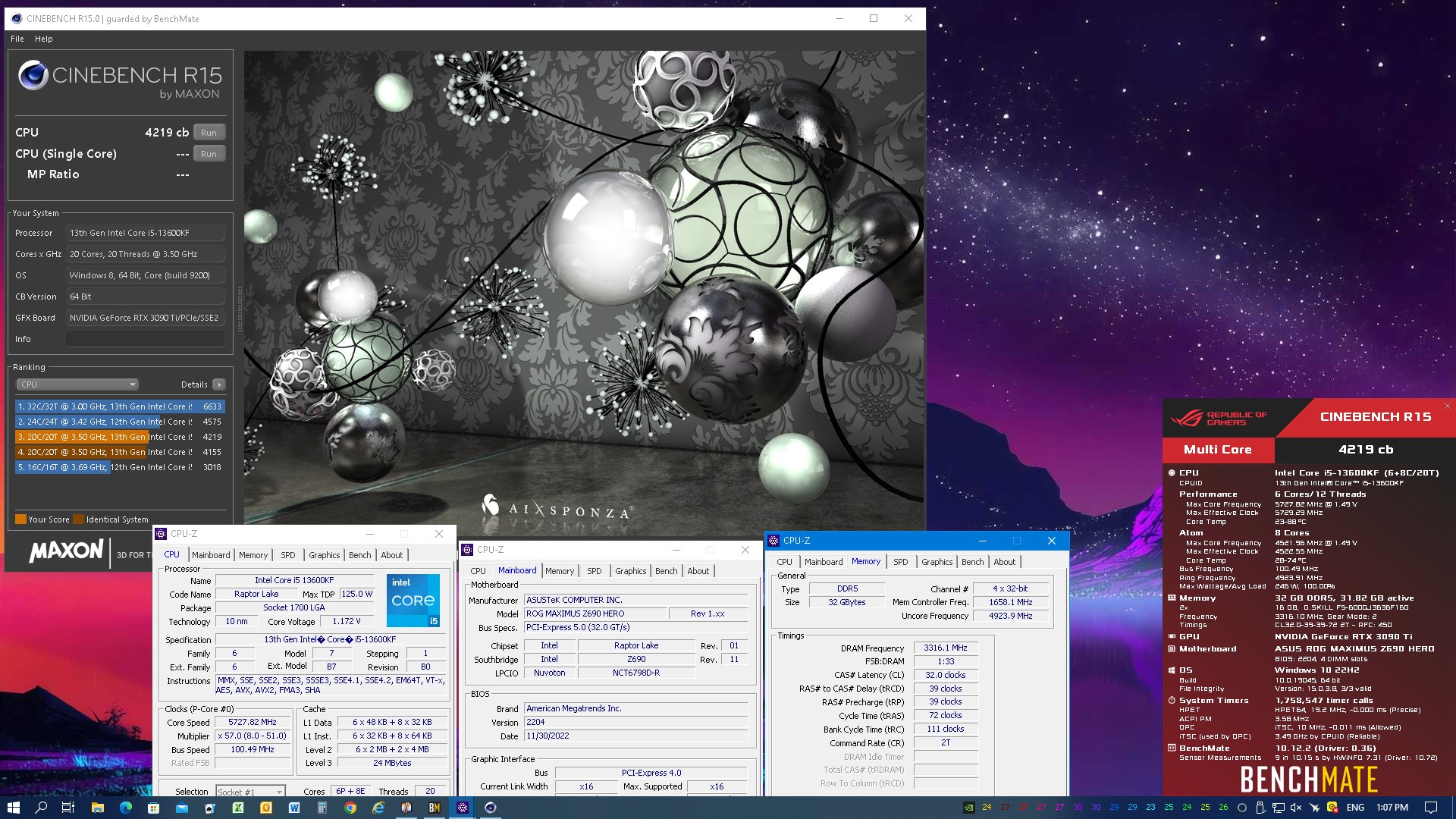Click the CPU section icon in BenchMate panel

[x=1172, y=472]
